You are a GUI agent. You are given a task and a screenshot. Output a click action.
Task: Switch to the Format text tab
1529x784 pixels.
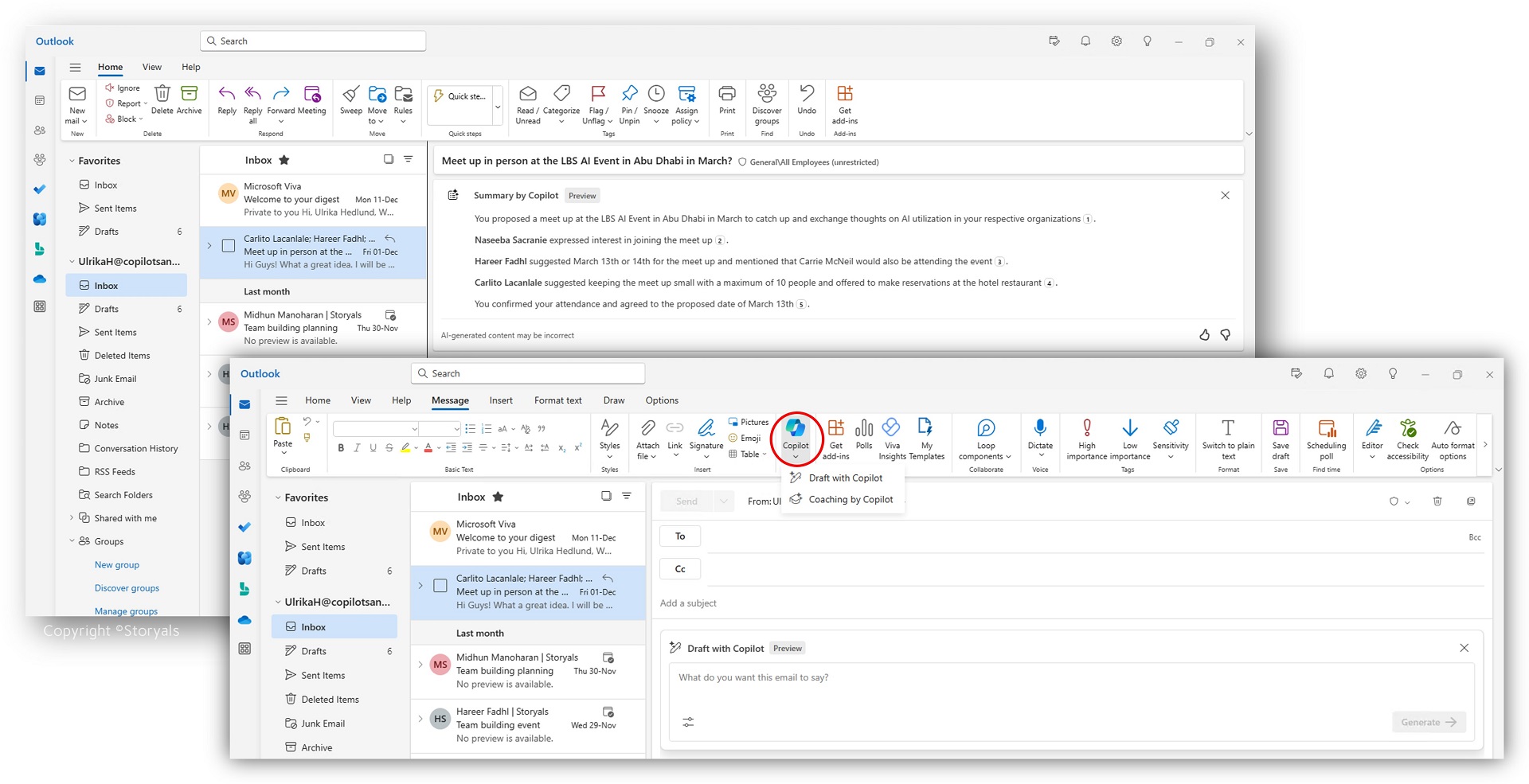click(x=557, y=400)
